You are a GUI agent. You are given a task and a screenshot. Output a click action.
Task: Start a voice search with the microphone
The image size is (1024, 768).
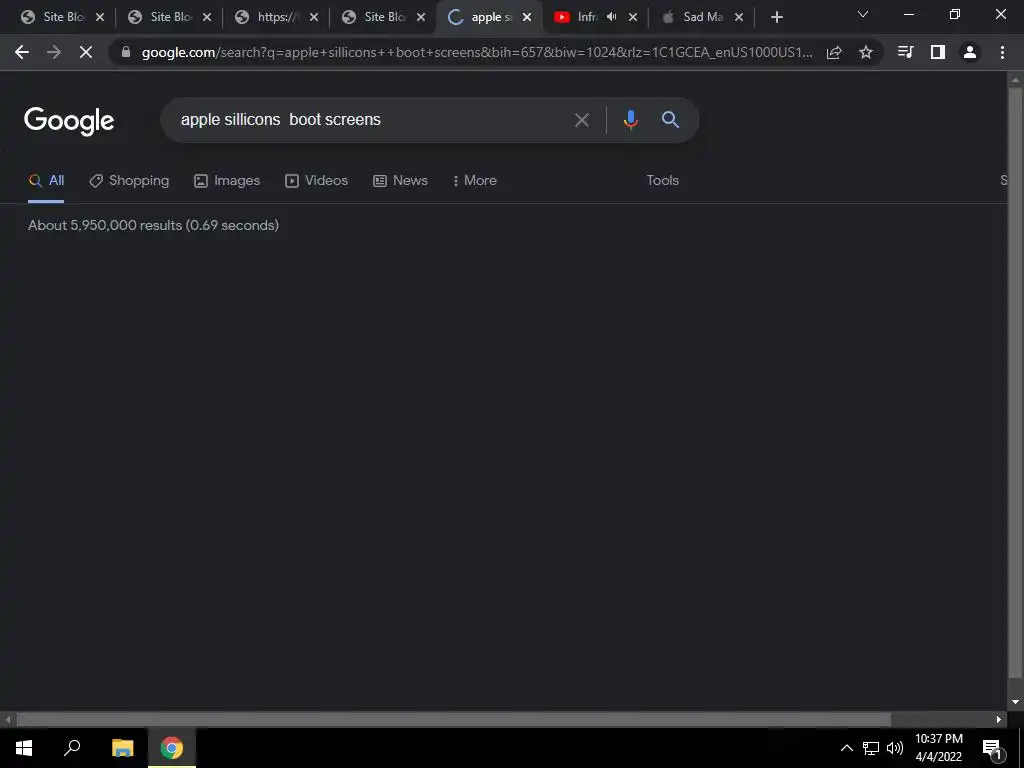(x=630, y=120)
